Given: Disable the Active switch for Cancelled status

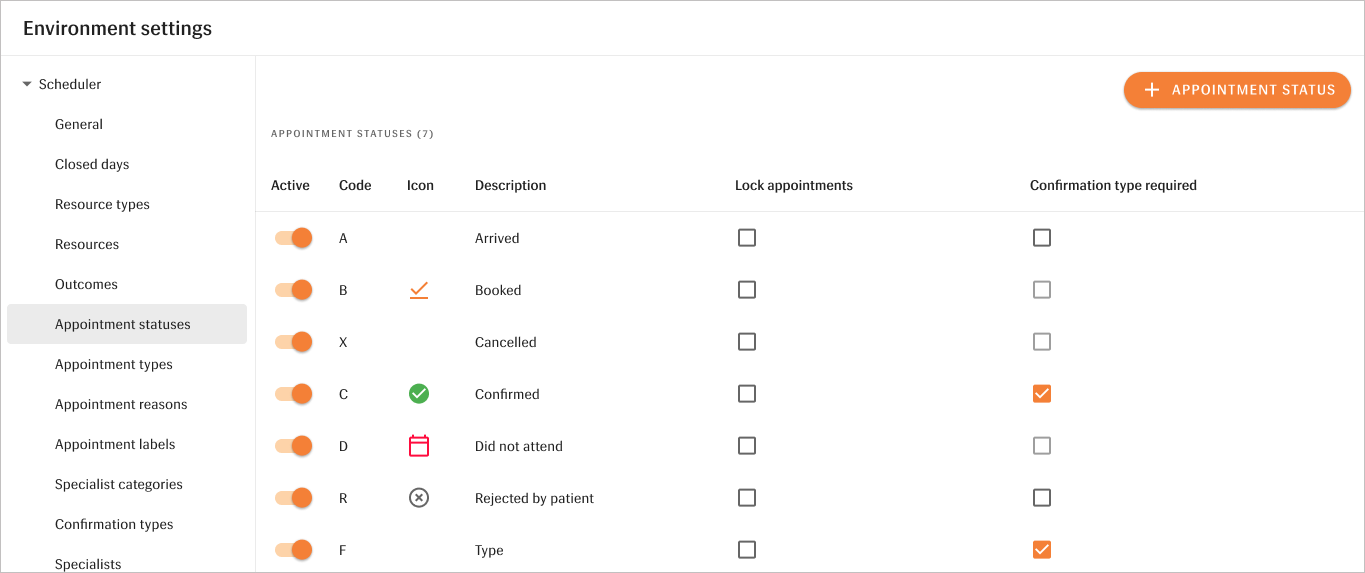Looking at the screenshot, I should click(x=294, y=342).
